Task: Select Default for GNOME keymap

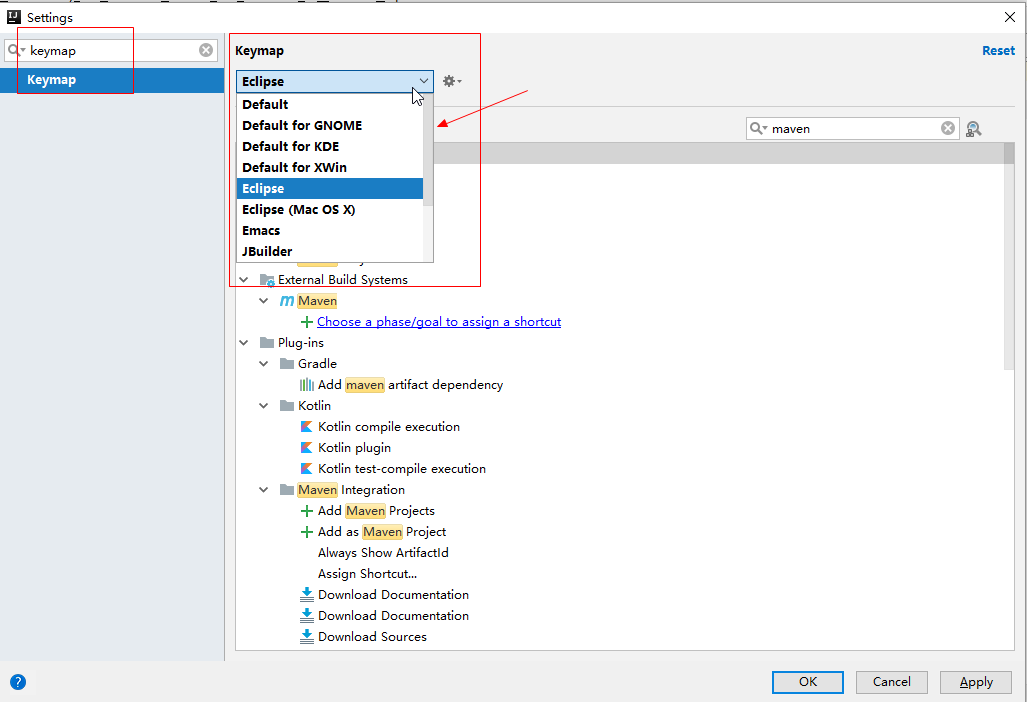Action: (x=330, y=125)
